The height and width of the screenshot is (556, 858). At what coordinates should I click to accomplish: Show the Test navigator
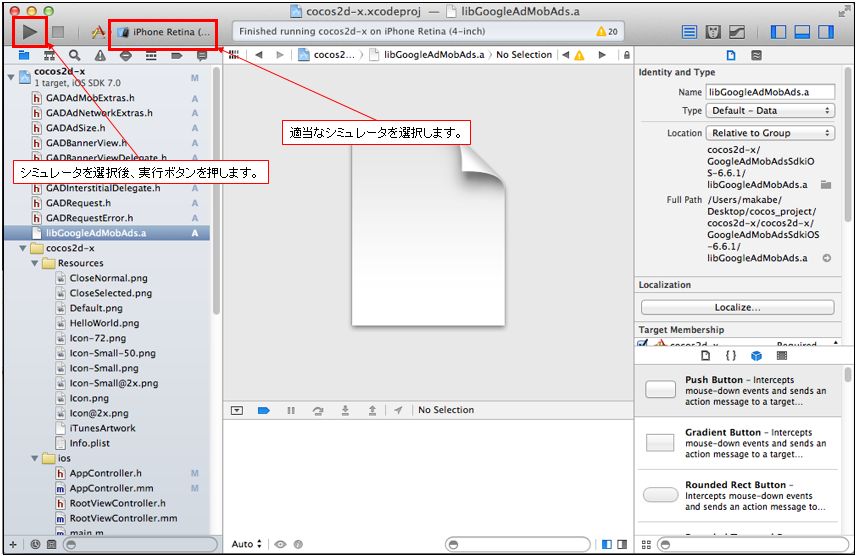click(126, 55)
